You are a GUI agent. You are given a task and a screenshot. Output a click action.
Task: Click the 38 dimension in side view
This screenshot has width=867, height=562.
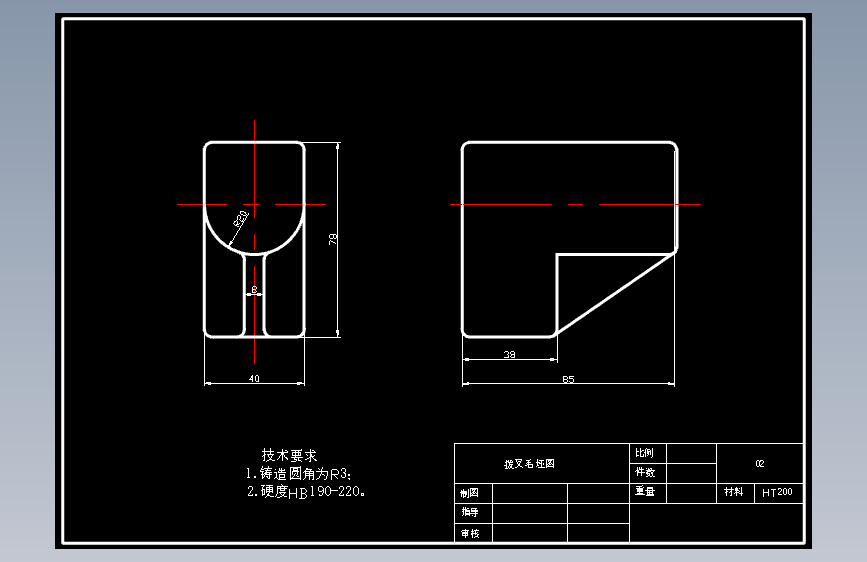pos(509,355)
